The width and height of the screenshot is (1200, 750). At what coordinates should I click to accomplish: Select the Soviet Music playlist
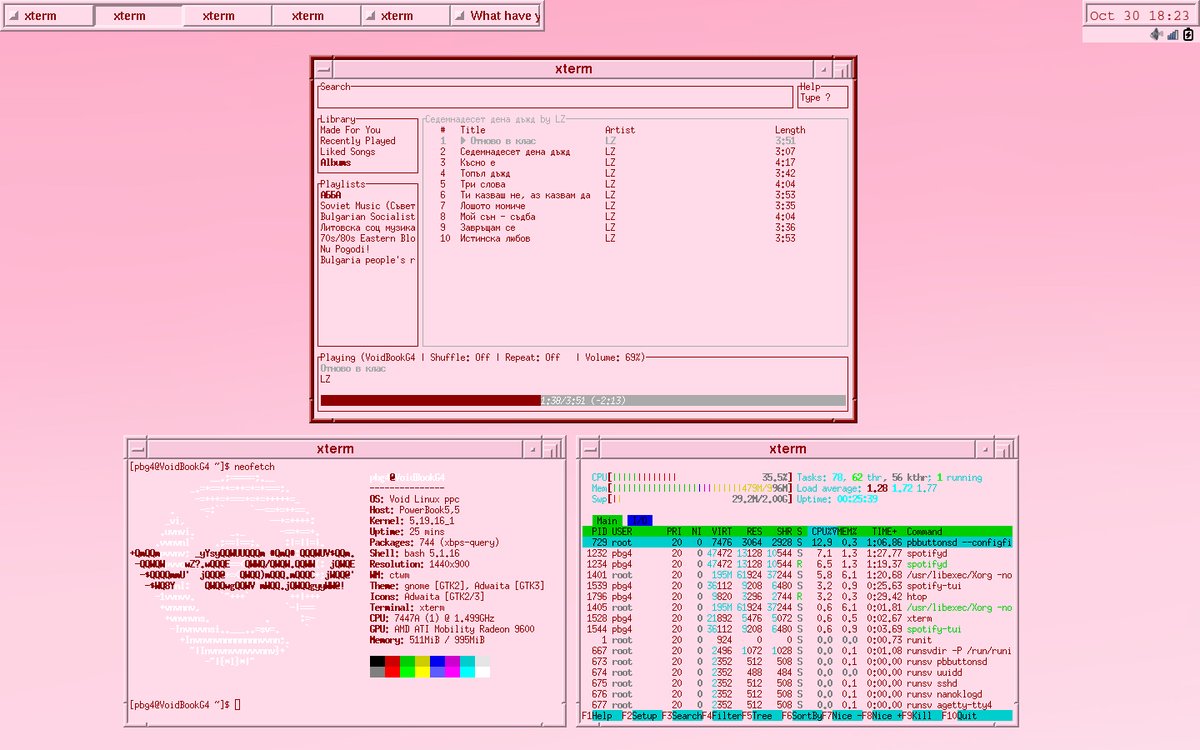[367, 206]
